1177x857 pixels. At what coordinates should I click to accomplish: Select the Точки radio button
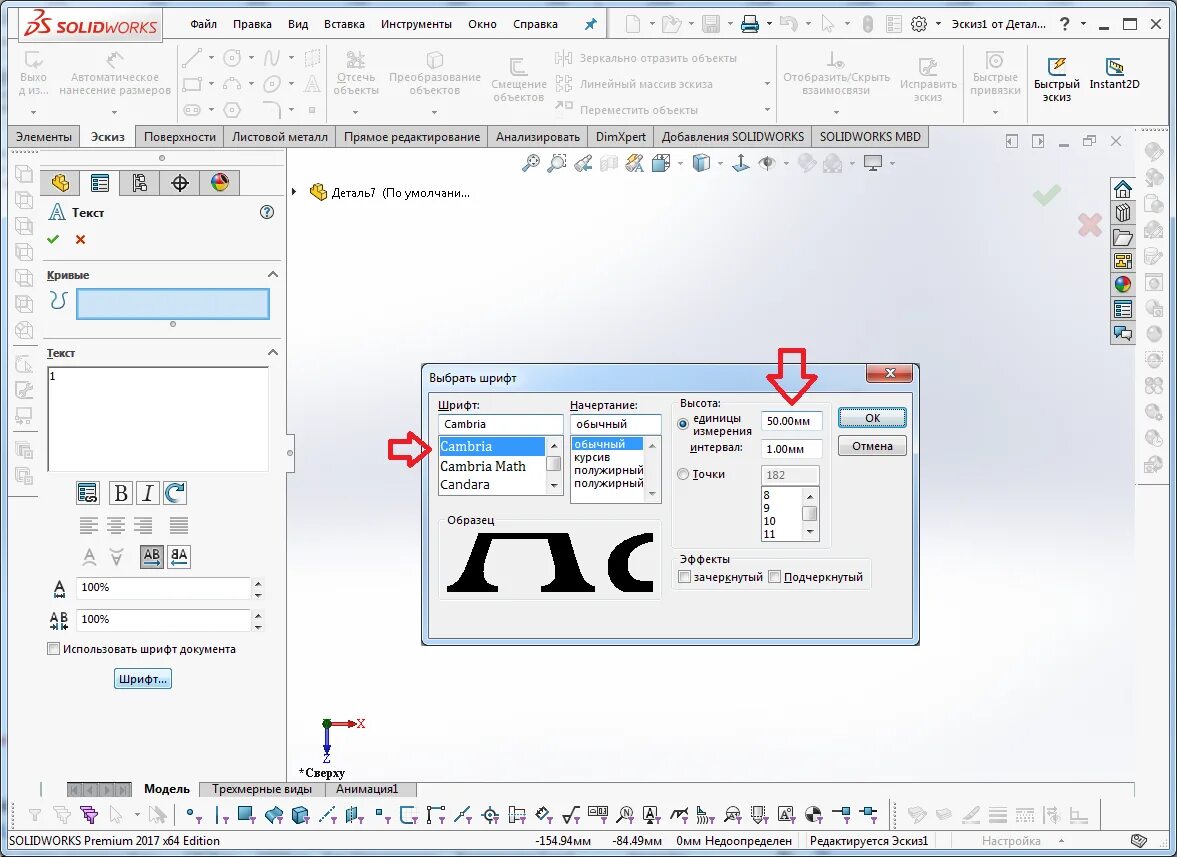click(x=683, y=474)
